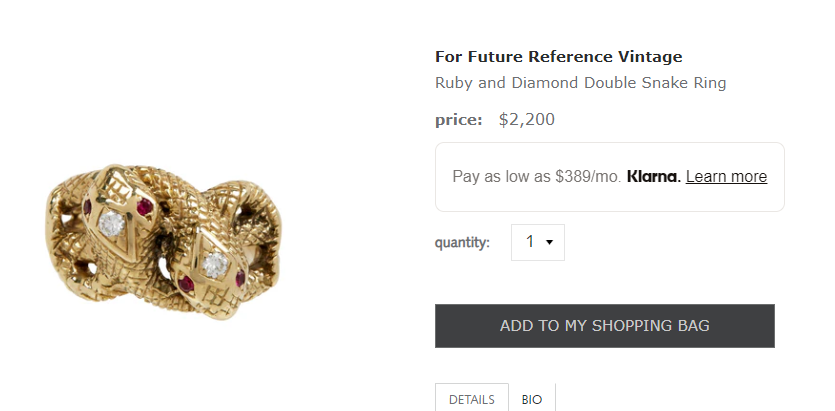Open the Bio tab
This screenshot has height=411, width=835.
[x=532, y=399]
